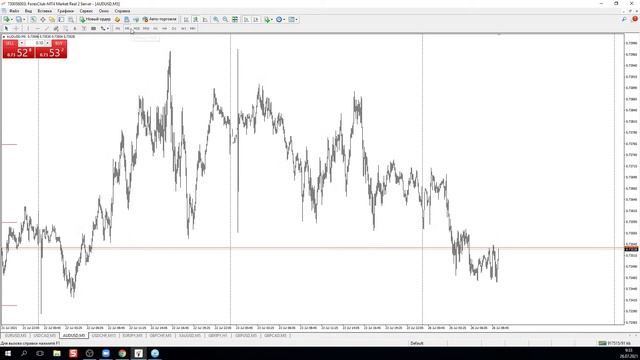Select the Text tool
Screen dimensions: 640x360
pyautogui.click(x=75, y=29)
